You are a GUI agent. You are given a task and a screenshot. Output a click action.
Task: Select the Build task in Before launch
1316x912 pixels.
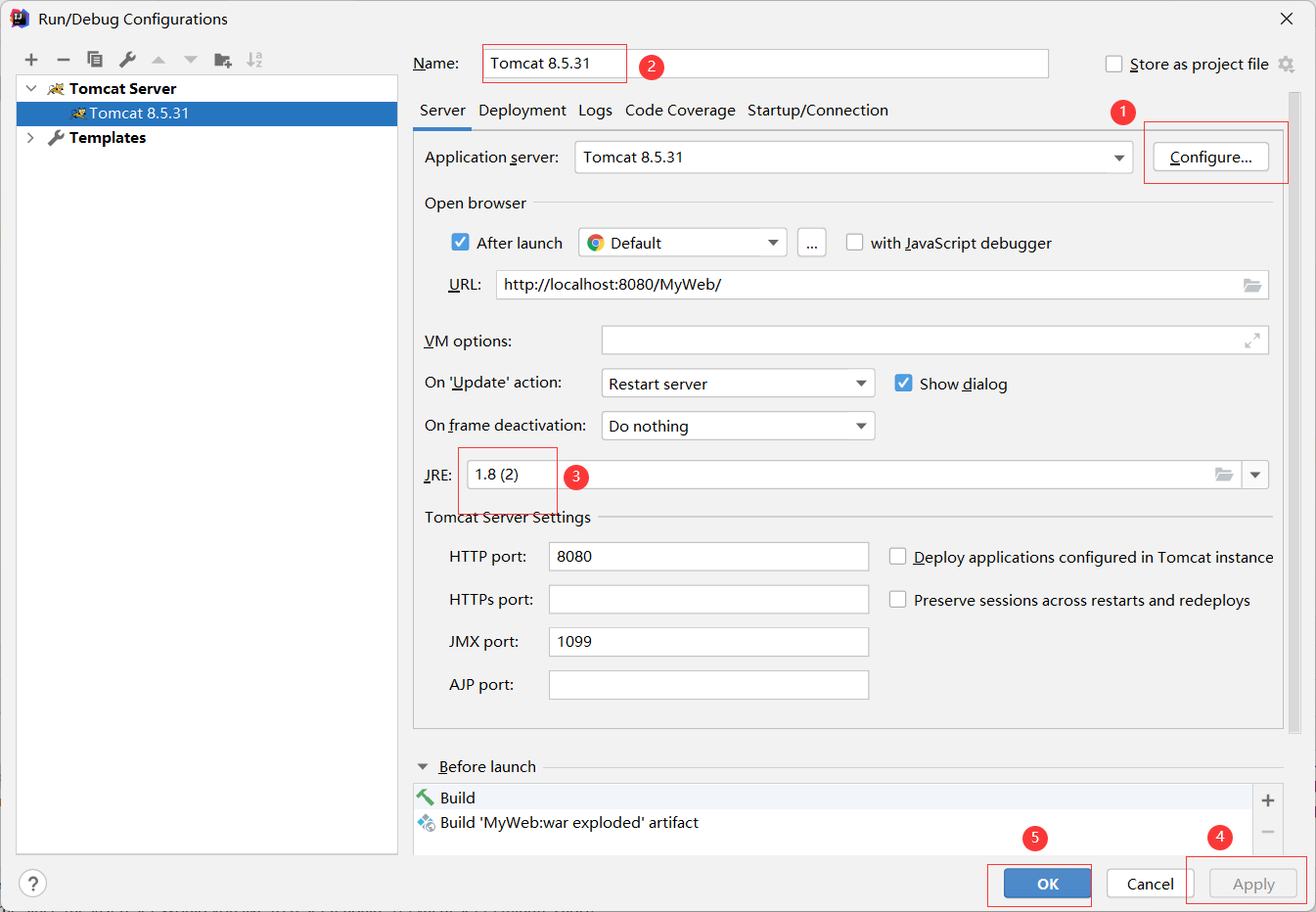tap(833, 798)
